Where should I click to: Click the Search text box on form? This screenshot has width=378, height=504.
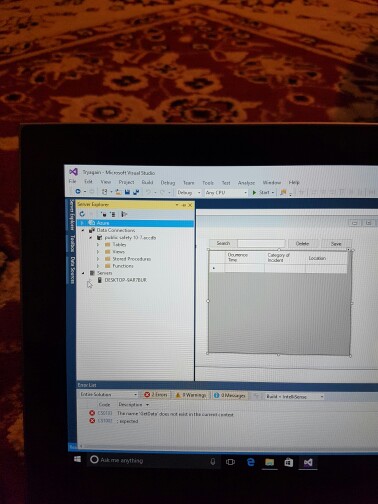click(x=261, y=243)
